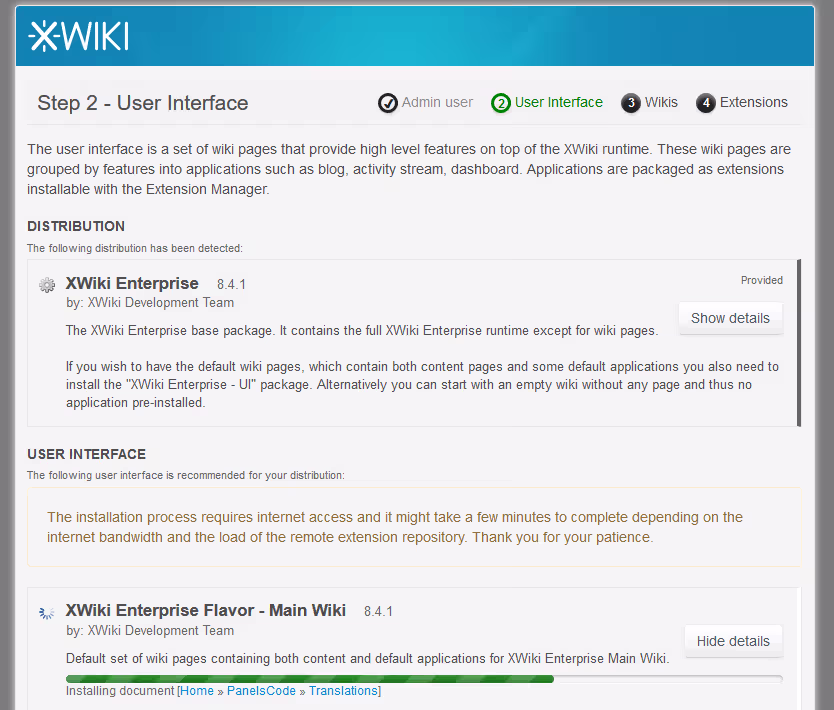Viewport: 834px width, 710px height.
Task: Open the PanelsCode link
Action: point(261,691)
